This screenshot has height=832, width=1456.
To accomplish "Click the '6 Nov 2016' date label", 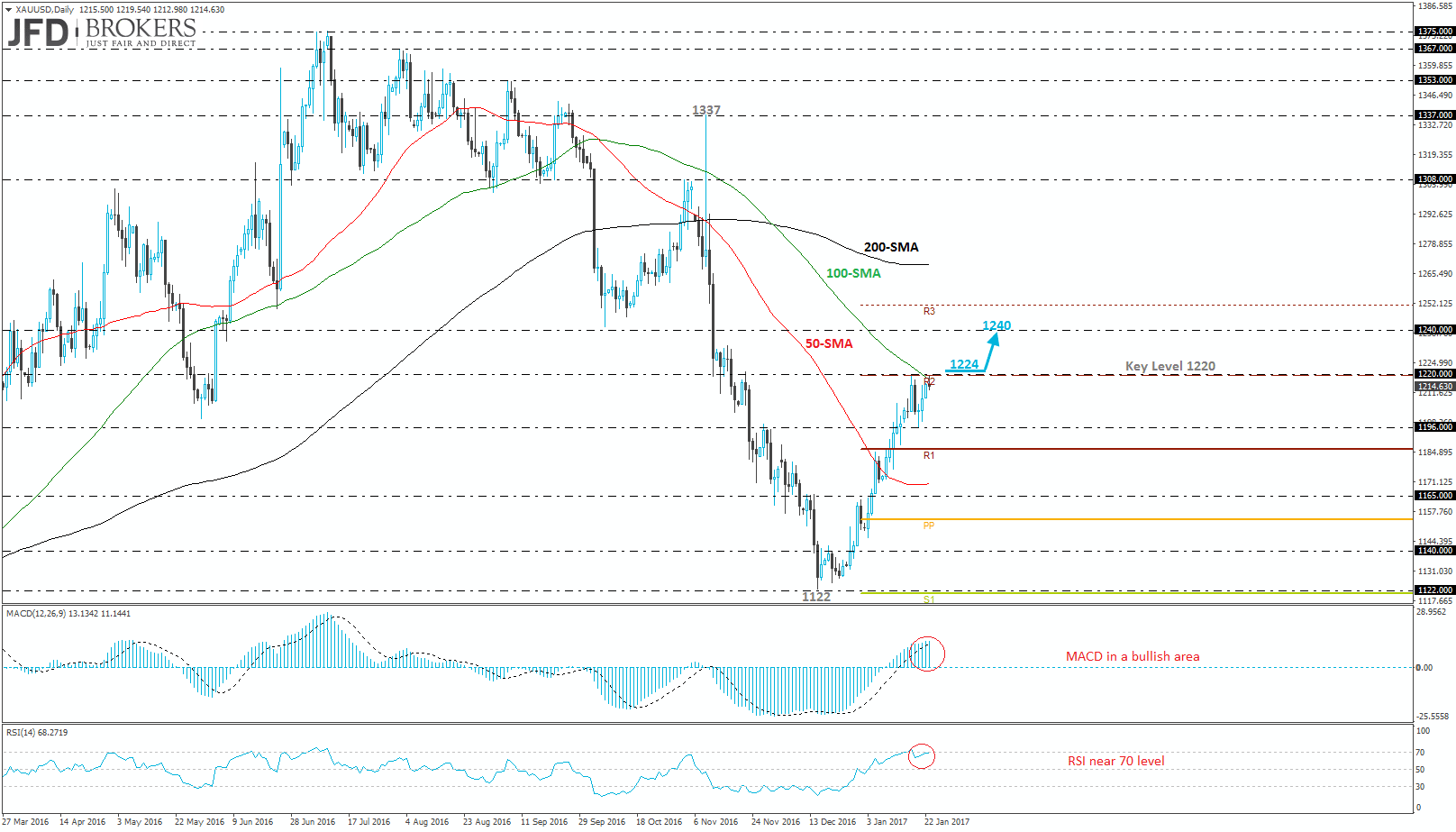I will pos(716,821).
